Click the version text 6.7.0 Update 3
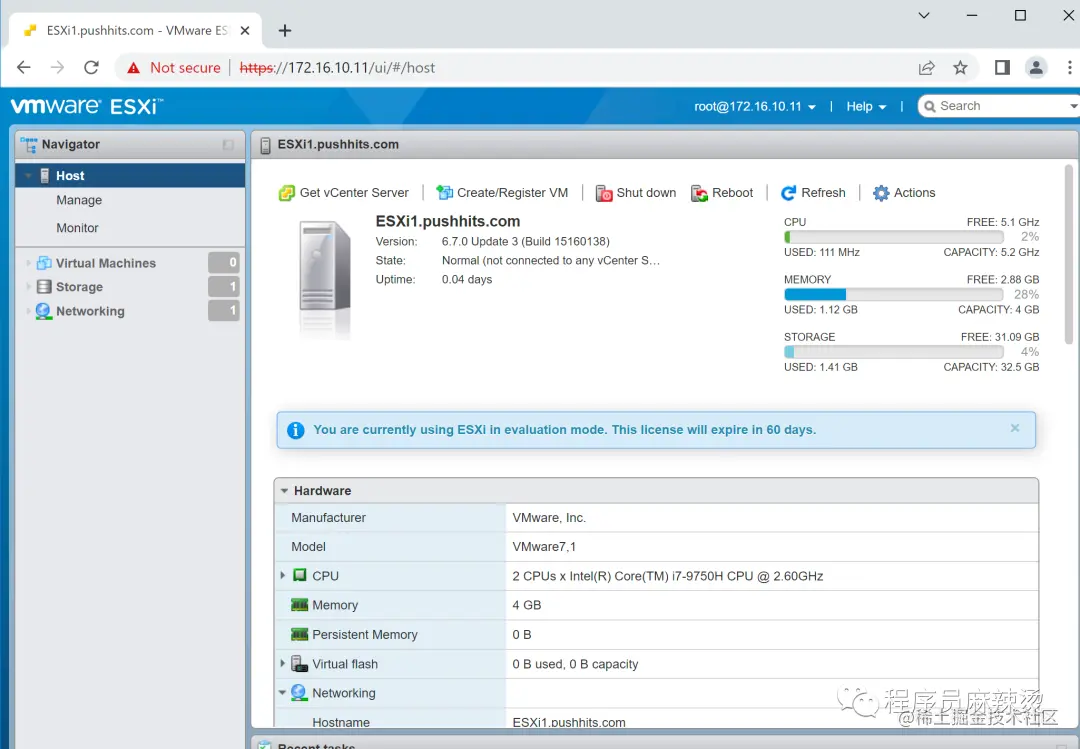The width and height of the screenshot is (1080, 749). click(x=526, y=241)
